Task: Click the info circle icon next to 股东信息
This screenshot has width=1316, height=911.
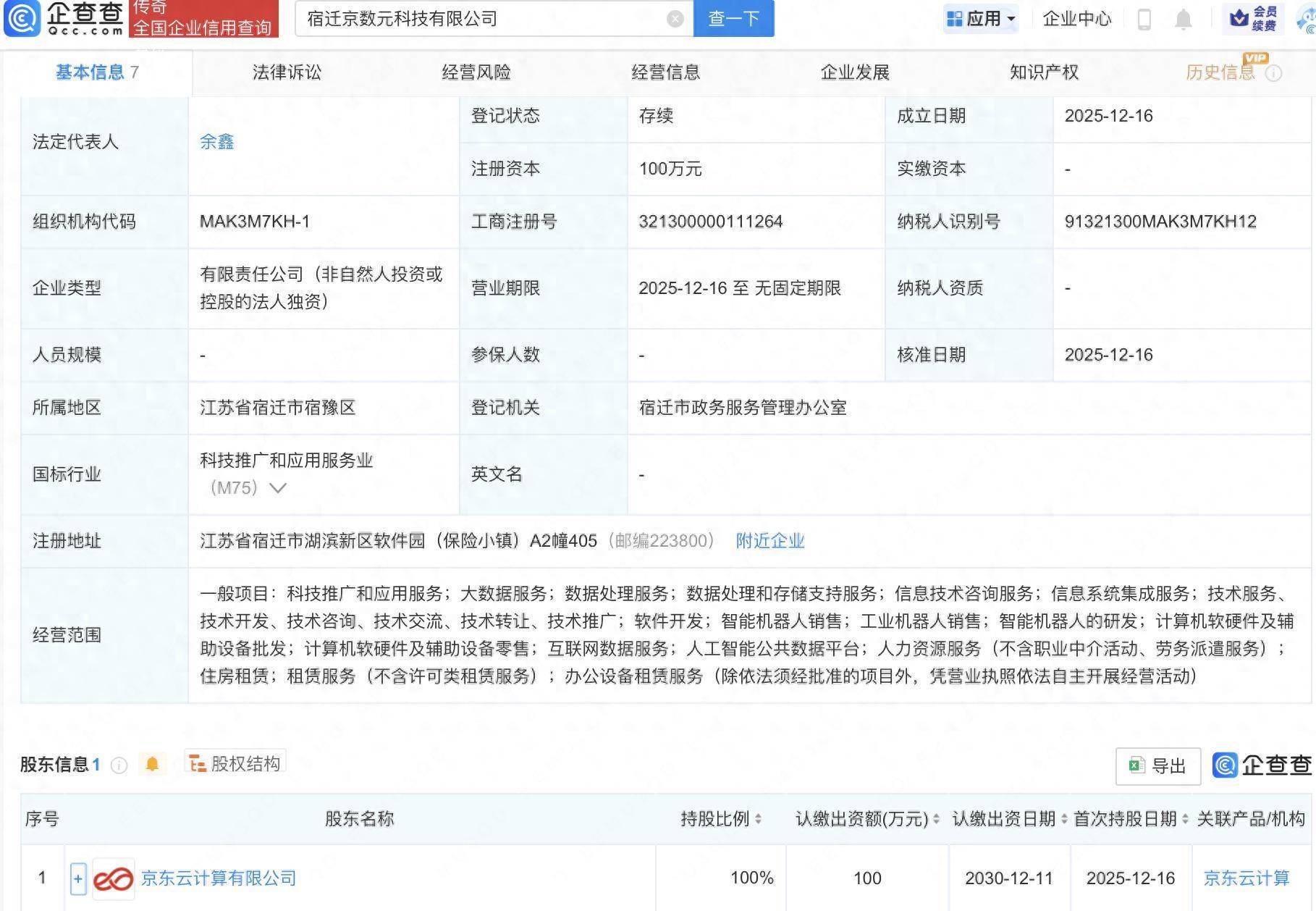Action: pyautogui.click(x=118, y=765)
